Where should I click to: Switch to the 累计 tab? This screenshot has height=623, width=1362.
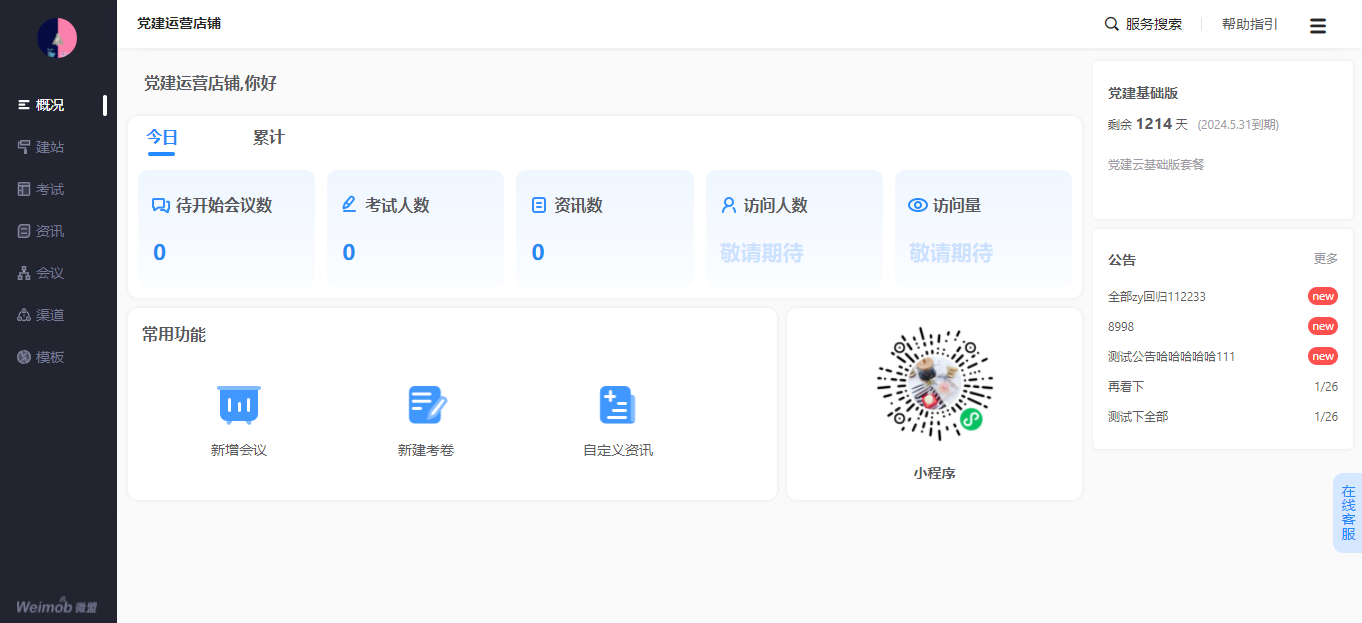tap(268, 138)
